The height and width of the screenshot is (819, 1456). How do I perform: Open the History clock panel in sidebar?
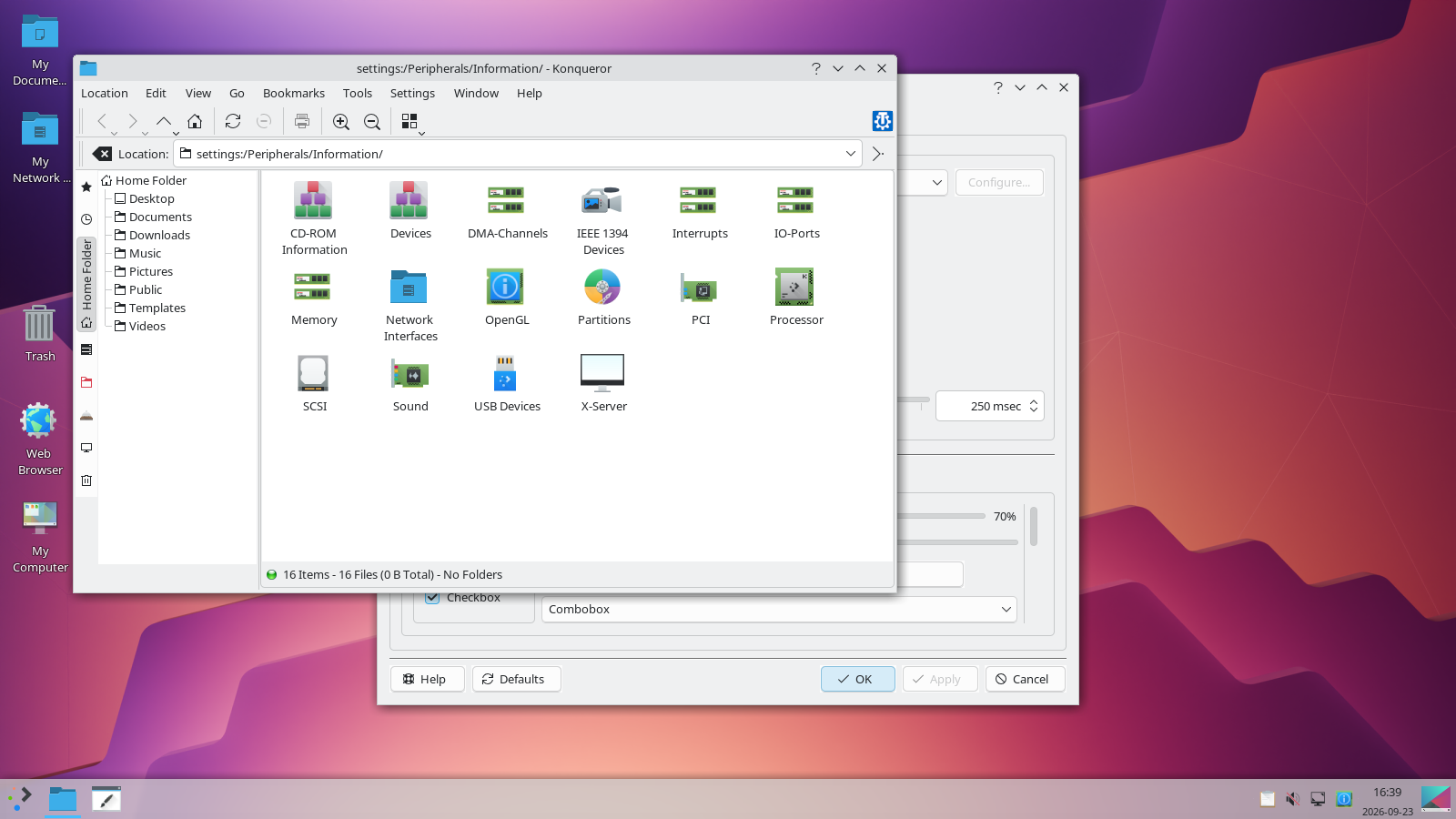[86, 219]
